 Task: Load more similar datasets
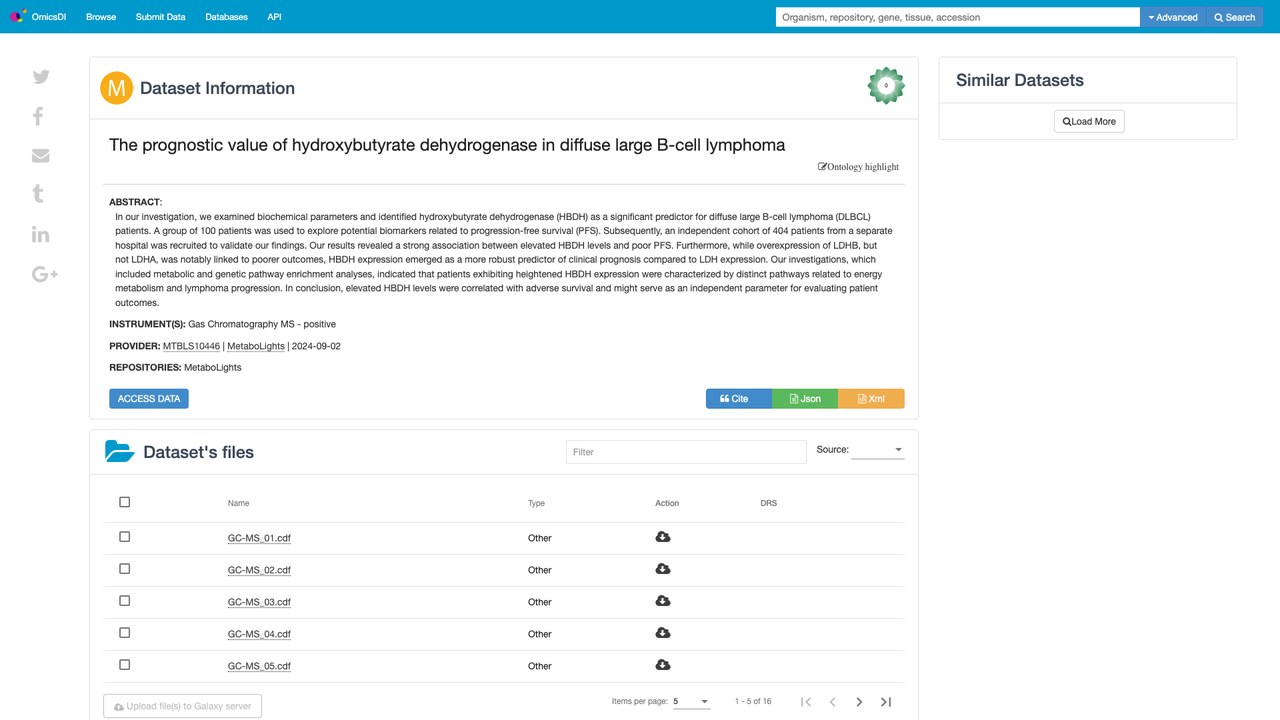pyautogui.click(x=1089, y=121)
